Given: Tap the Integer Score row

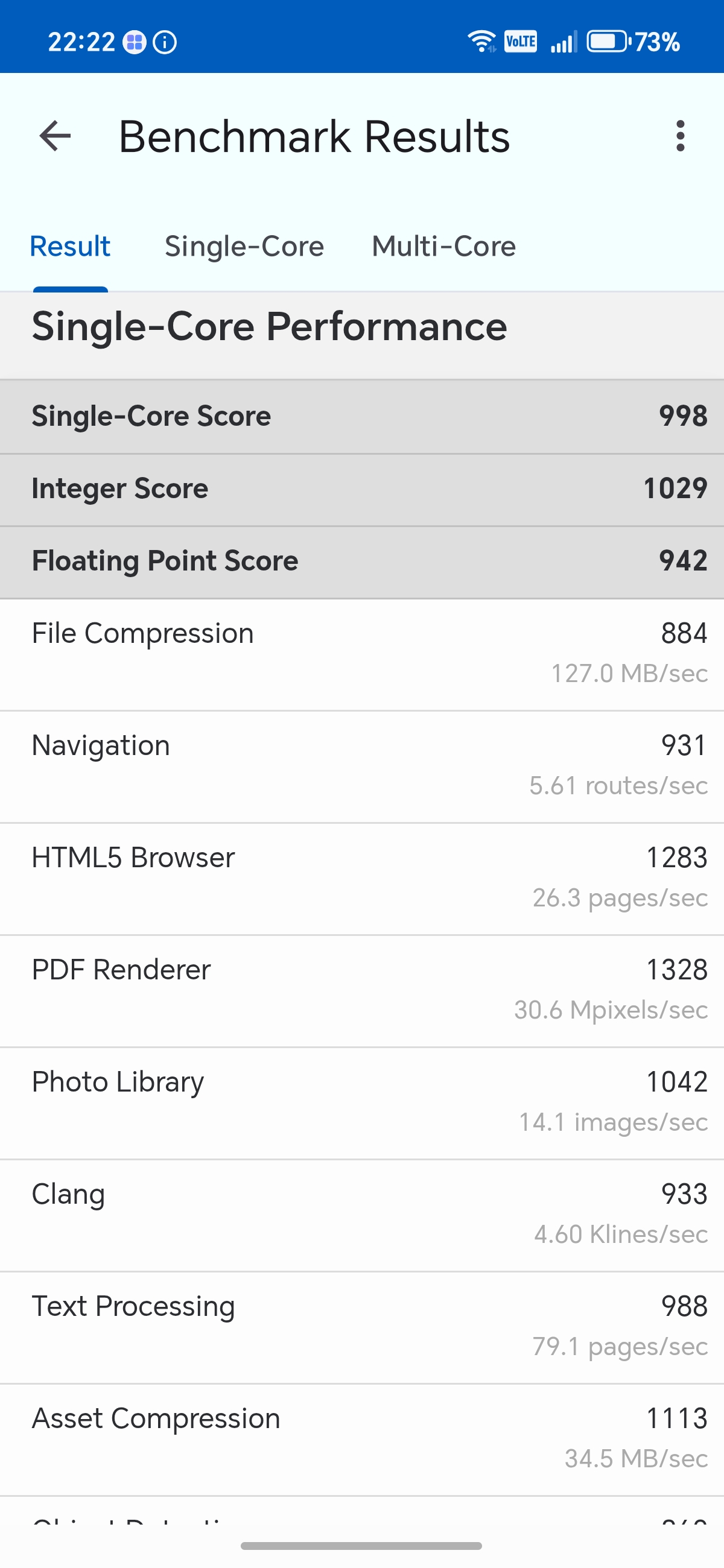Looking at the screenshot, I should point(361,488).
